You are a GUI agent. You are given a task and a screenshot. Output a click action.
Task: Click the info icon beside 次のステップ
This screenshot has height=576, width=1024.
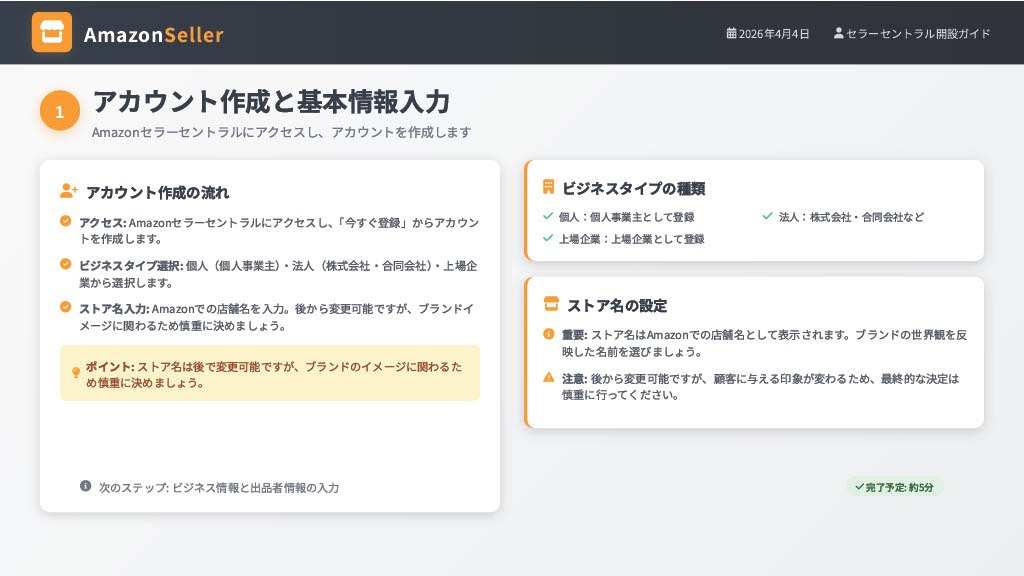click(86, 486)
